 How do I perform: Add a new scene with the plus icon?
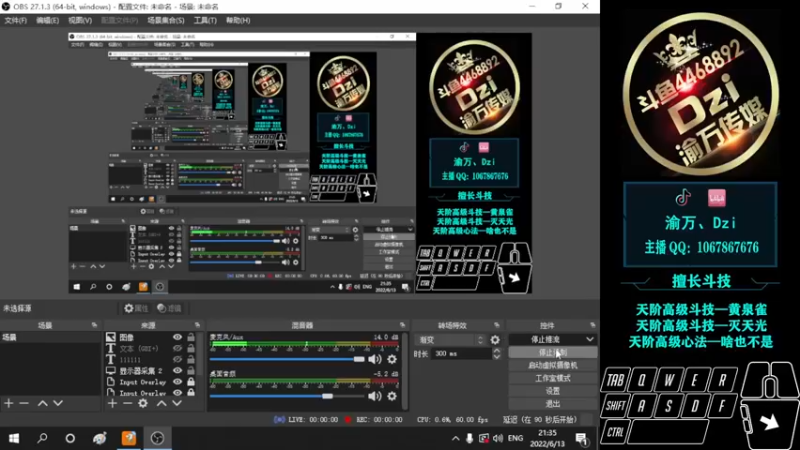tap(9, 404)
